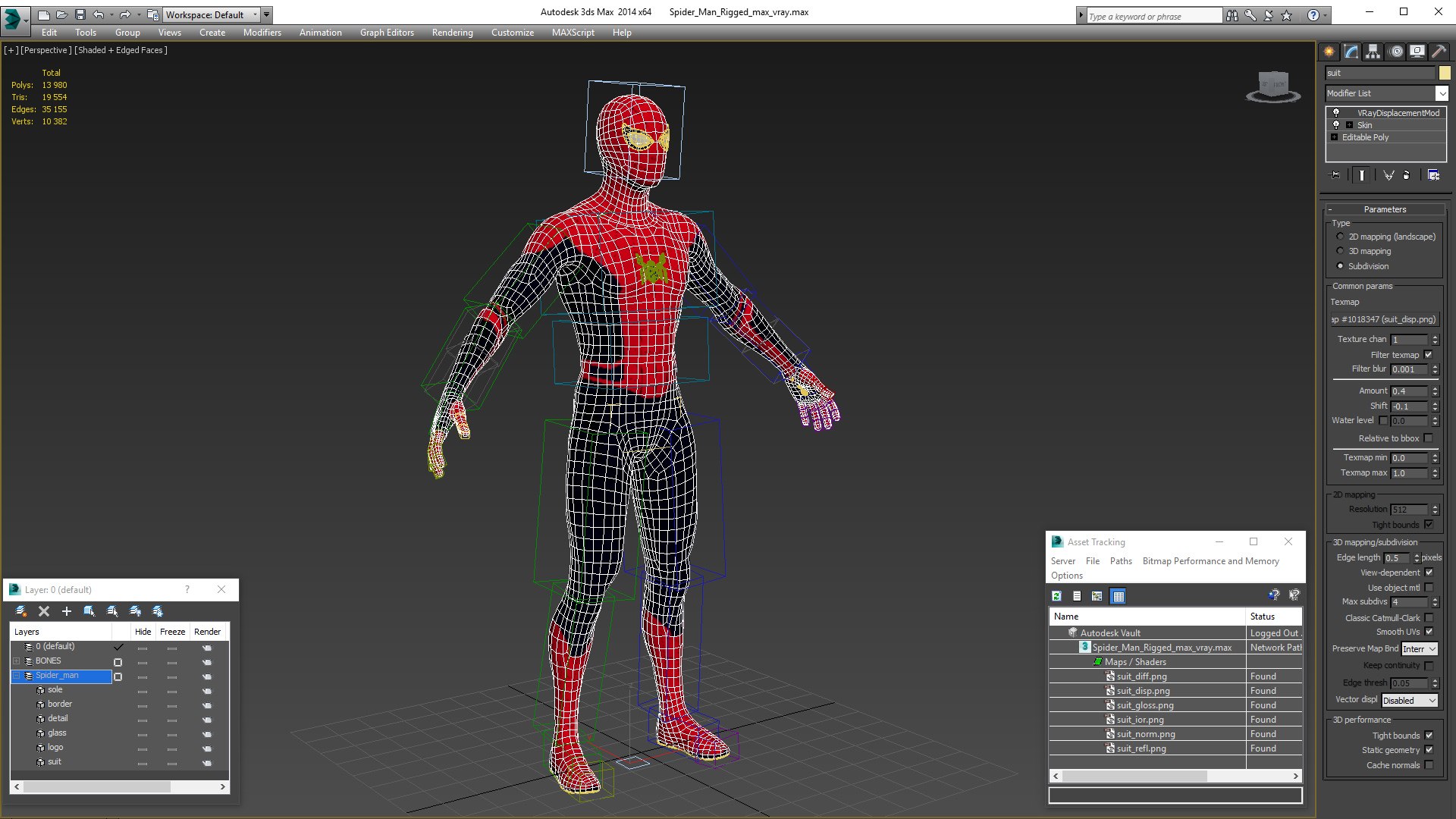1456x819 pixels.
Task: Click Select Highlighted Objects and Layers icon
Action: click(89, 611)
